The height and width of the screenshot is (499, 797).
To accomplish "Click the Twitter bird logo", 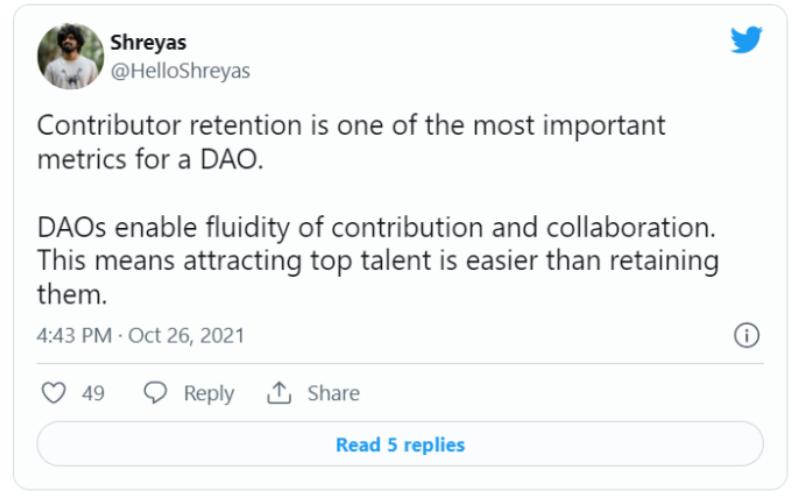I will tap(745, 40).
